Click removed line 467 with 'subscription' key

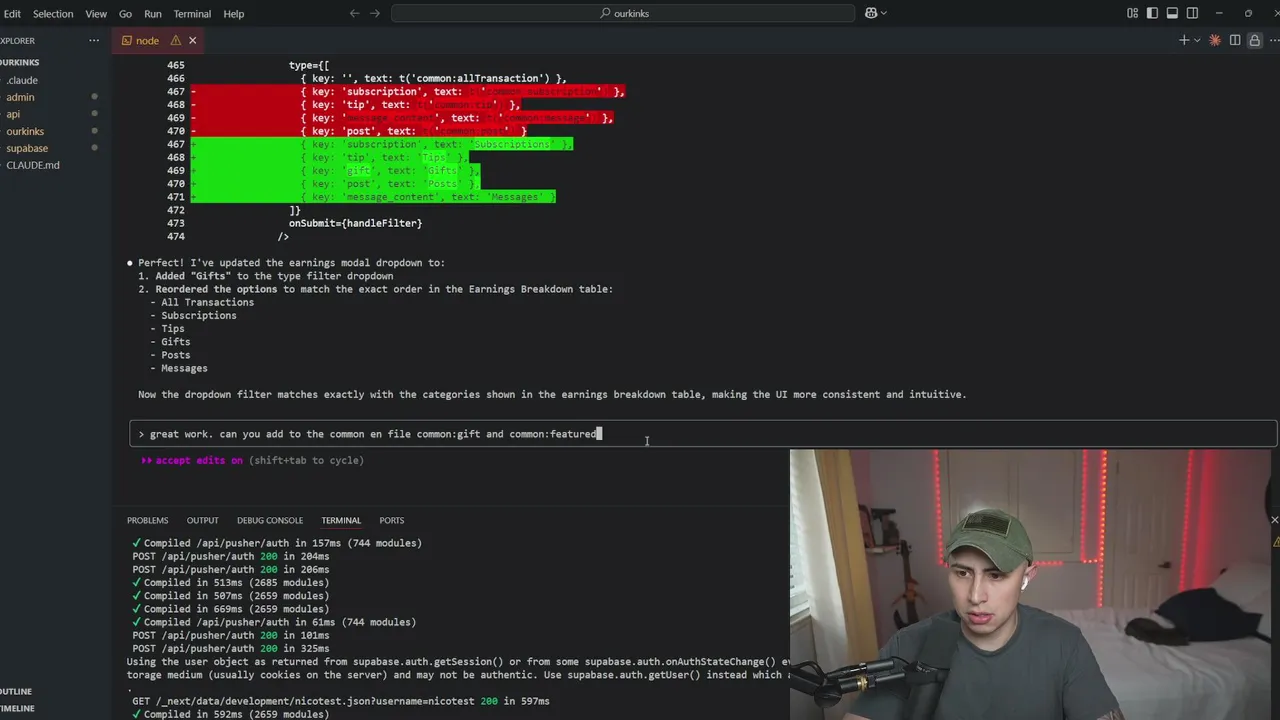(x=407, y=91)
